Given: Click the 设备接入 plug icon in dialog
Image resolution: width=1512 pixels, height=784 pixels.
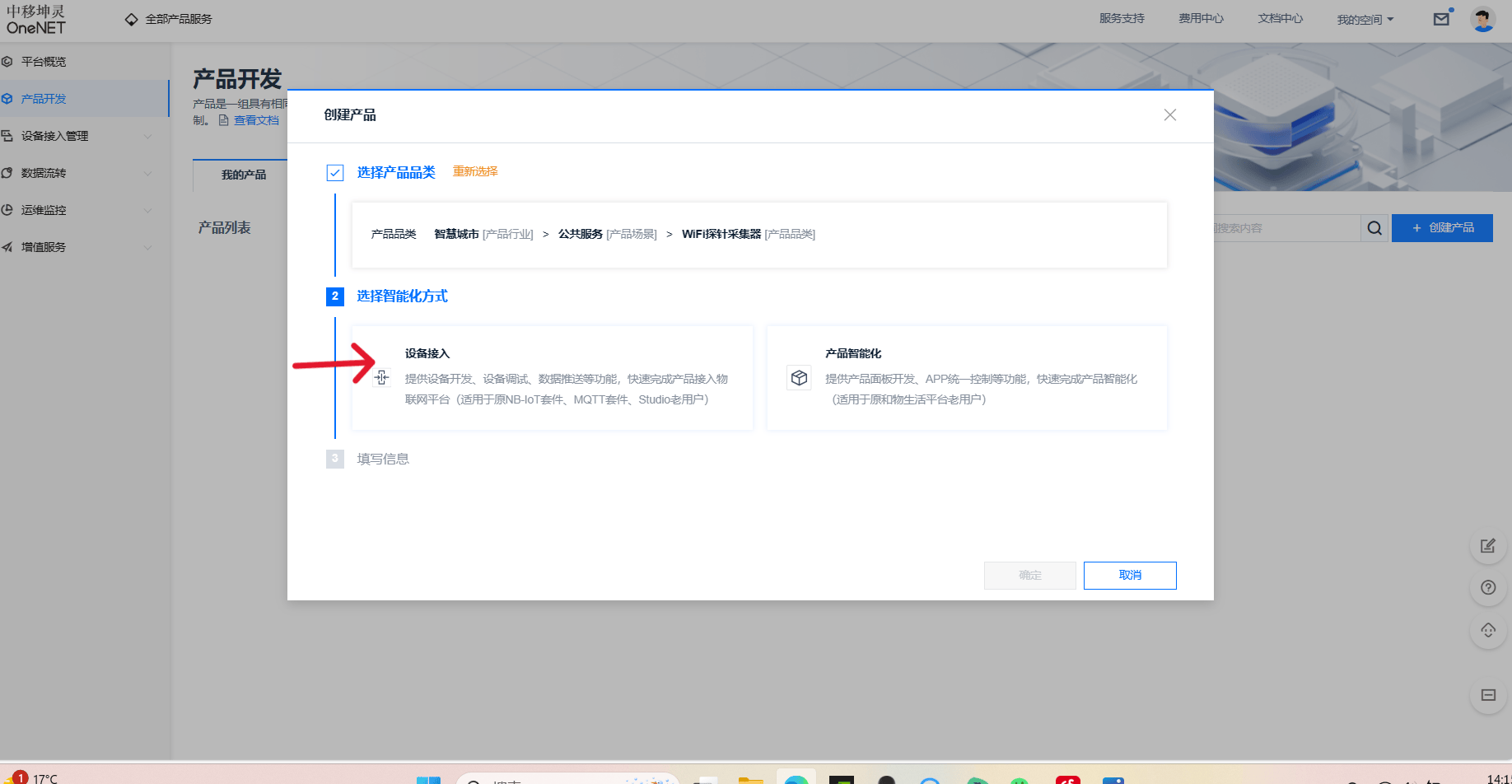Looking at the screenshot, I should [381, 377].
